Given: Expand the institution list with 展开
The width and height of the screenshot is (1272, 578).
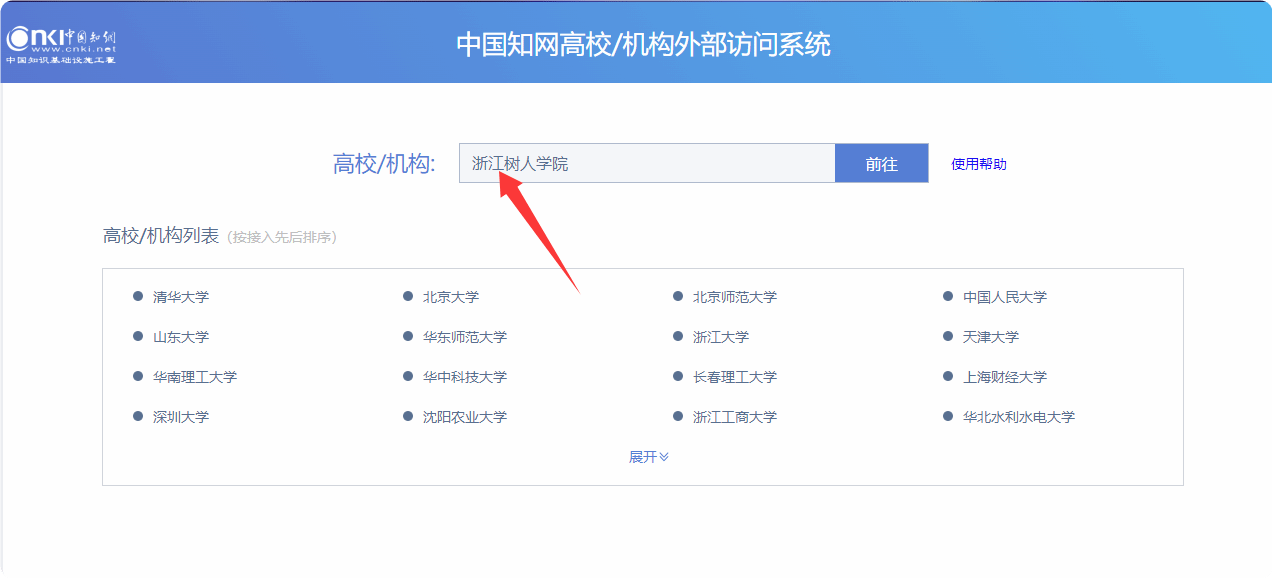Looking at the screenshot, I should click(648, 457).
